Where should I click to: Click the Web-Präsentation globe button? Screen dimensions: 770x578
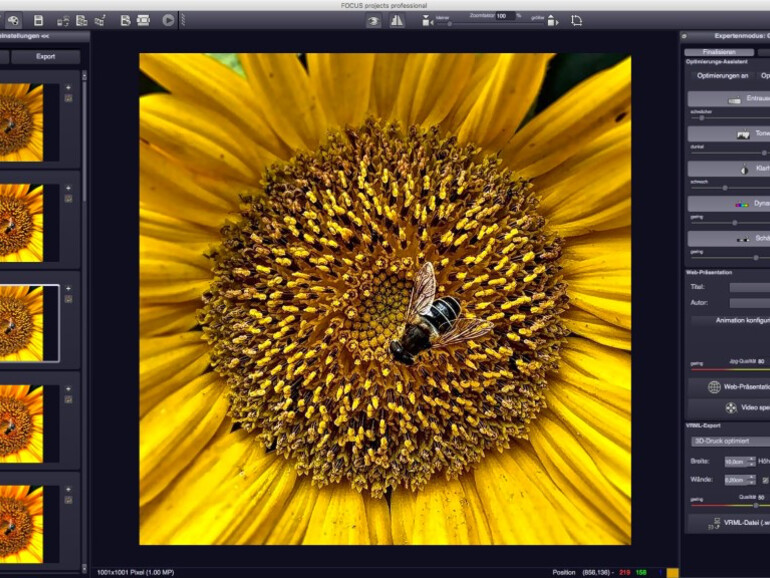tap(729, 387)
